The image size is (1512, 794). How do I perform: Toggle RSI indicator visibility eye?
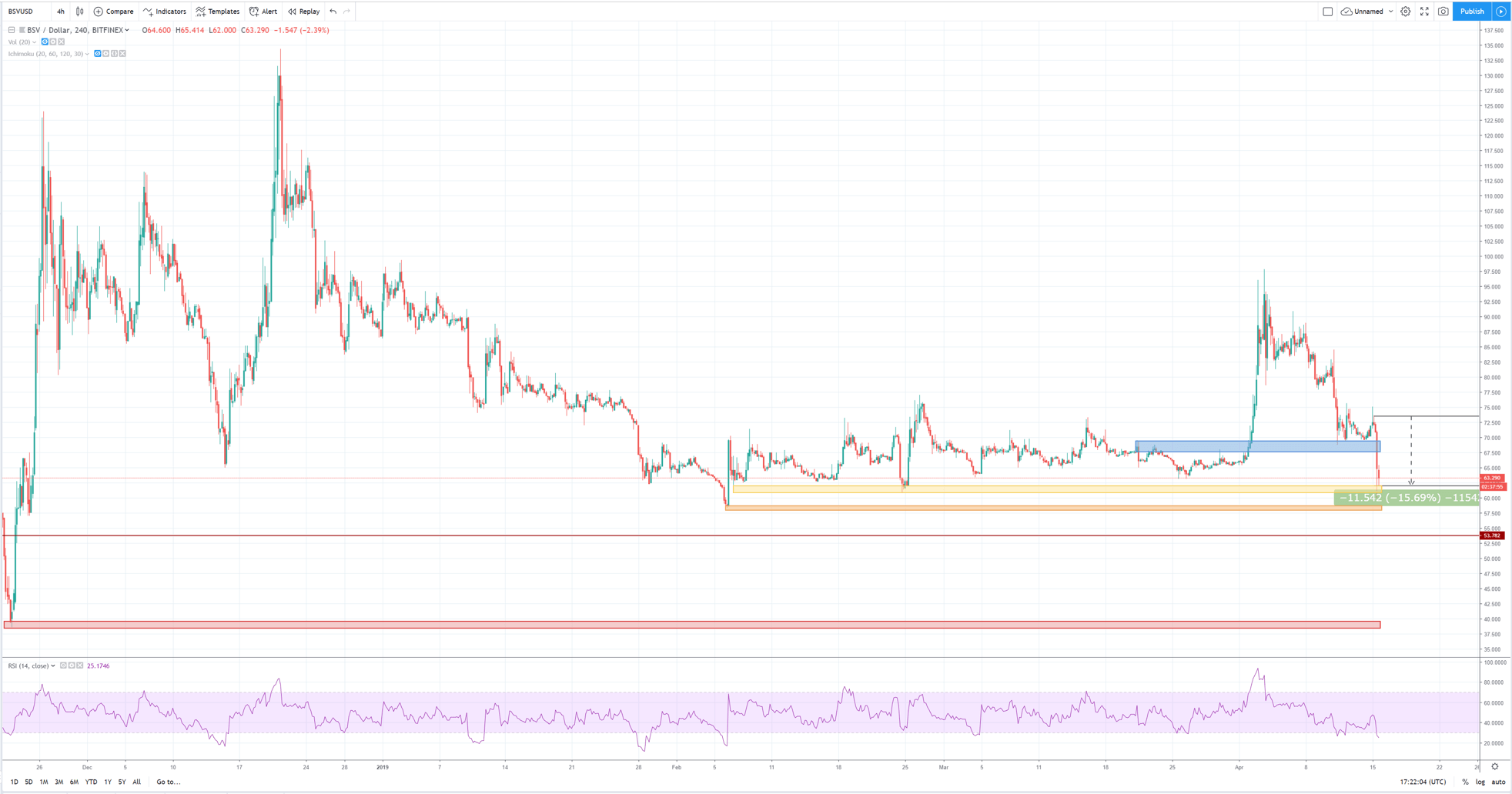[63, 666]
